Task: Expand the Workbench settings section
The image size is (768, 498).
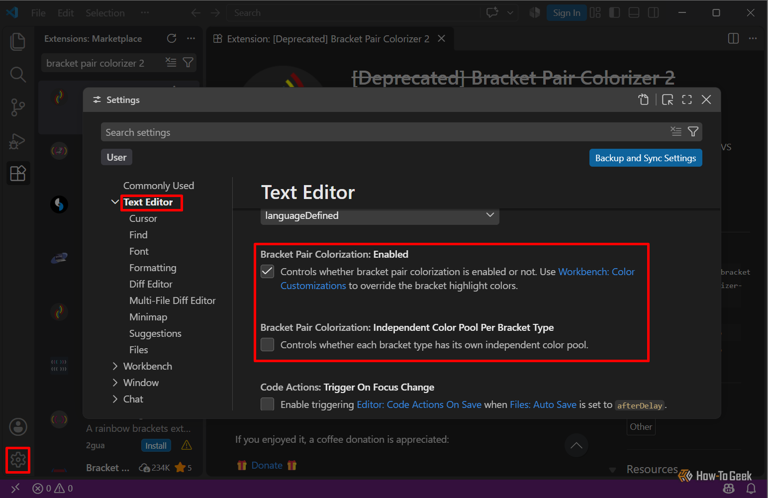Action: click(115, 366)
